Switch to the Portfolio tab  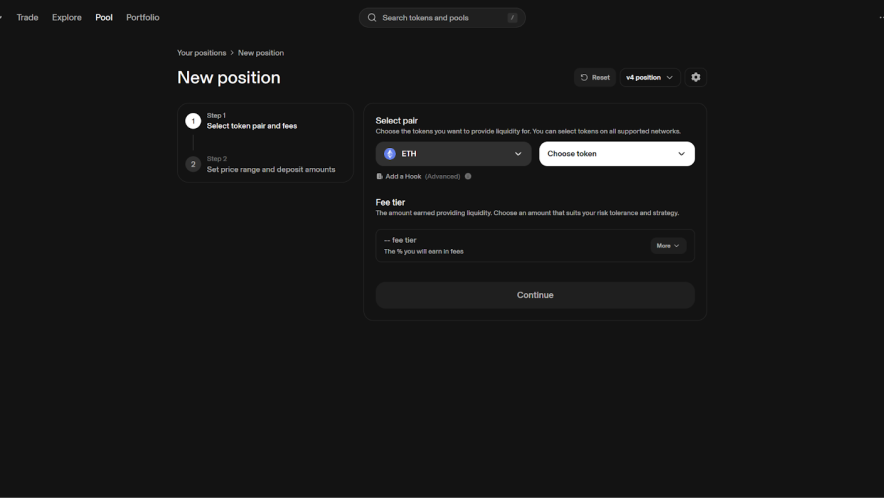[143, 17]
